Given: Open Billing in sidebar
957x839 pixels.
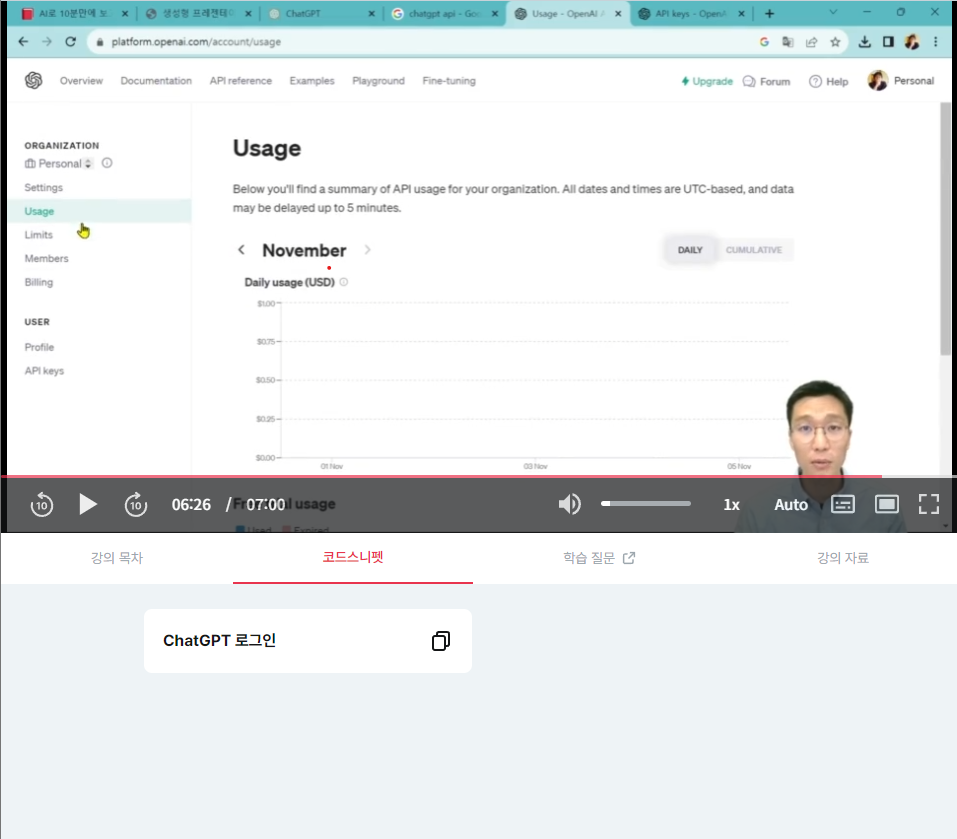Looking at the screenshot, I should click(38, 283).
